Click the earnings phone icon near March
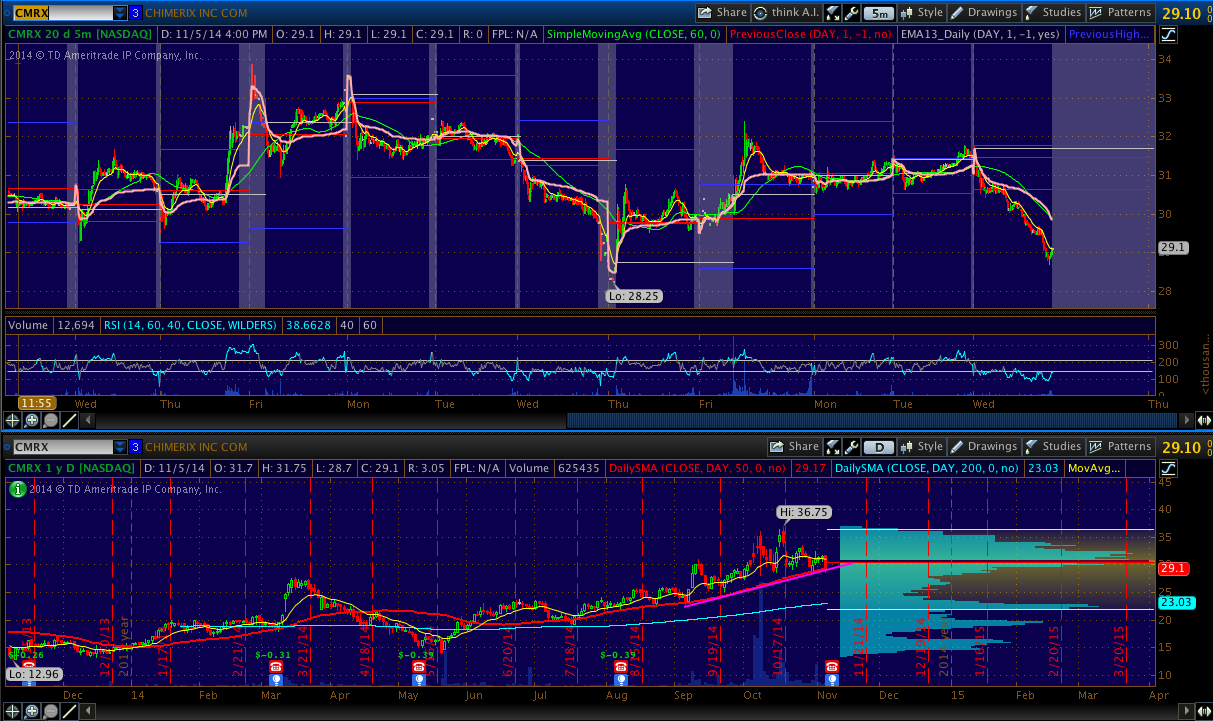This screenshot has width=1213, height=721. 276,667
